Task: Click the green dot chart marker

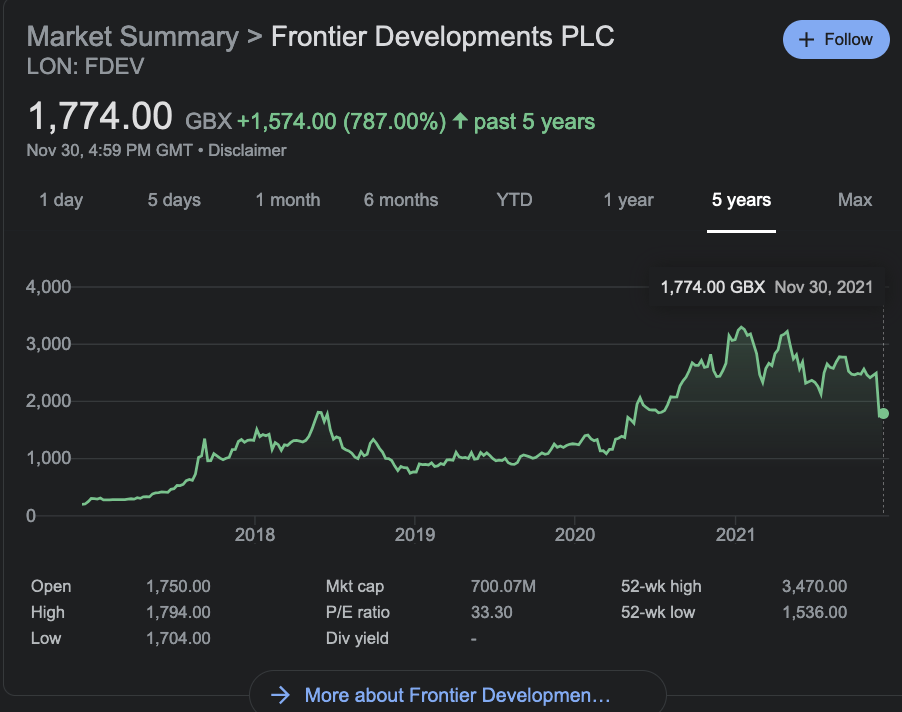Action: pos(884,414)
